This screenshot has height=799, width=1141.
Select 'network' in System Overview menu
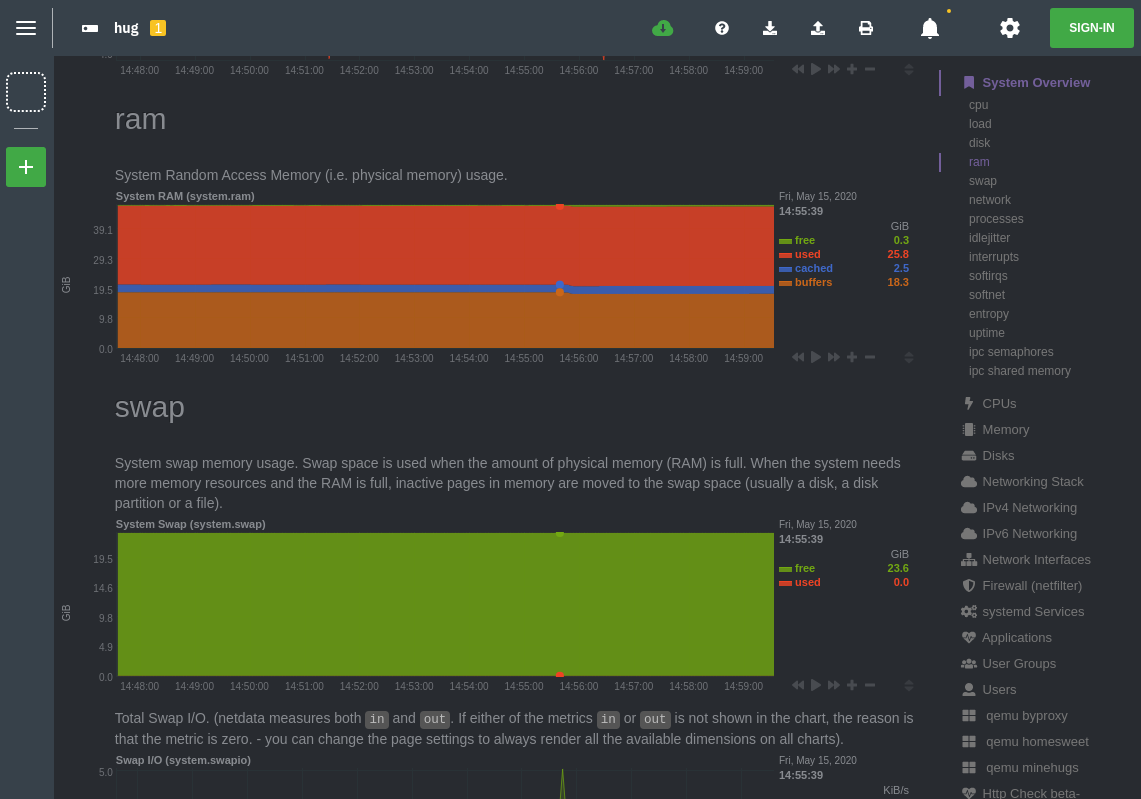989,200
